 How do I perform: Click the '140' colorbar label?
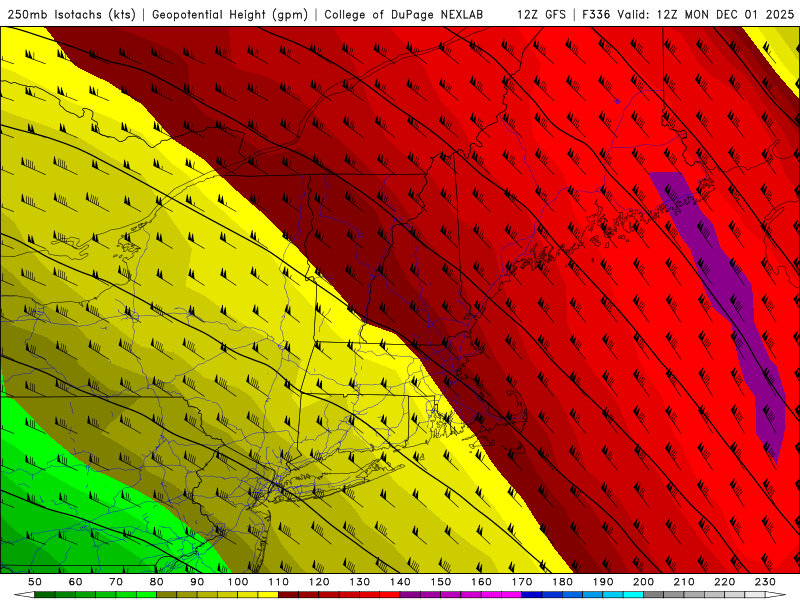(400, 582)
